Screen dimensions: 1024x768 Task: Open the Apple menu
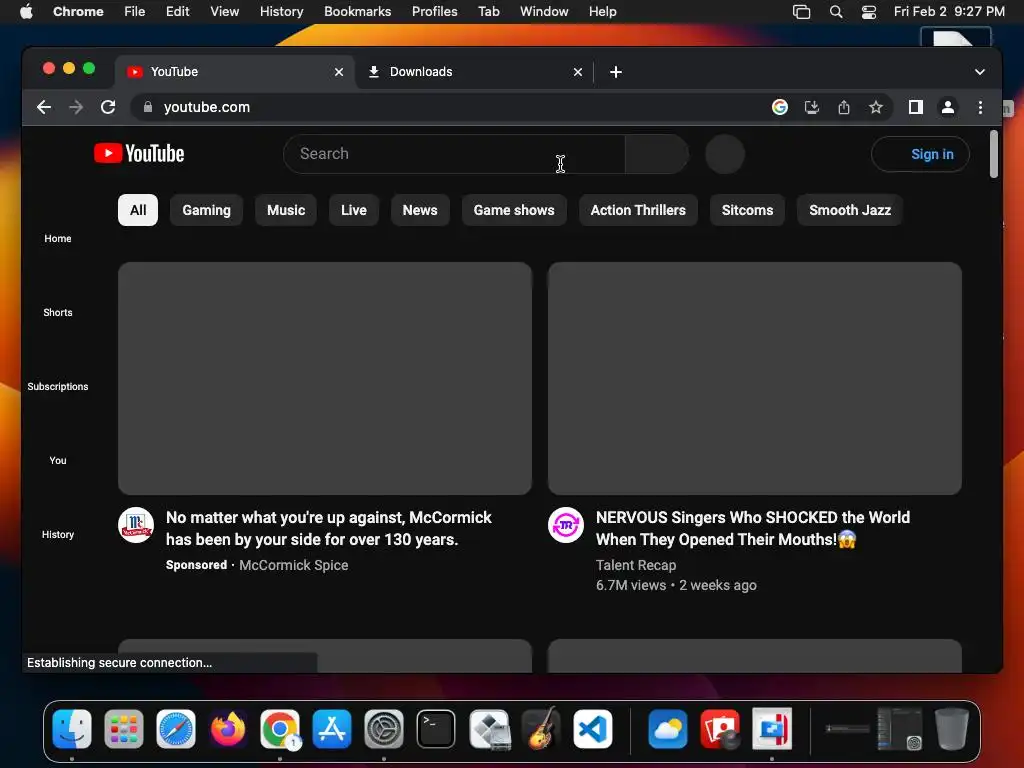26,12
